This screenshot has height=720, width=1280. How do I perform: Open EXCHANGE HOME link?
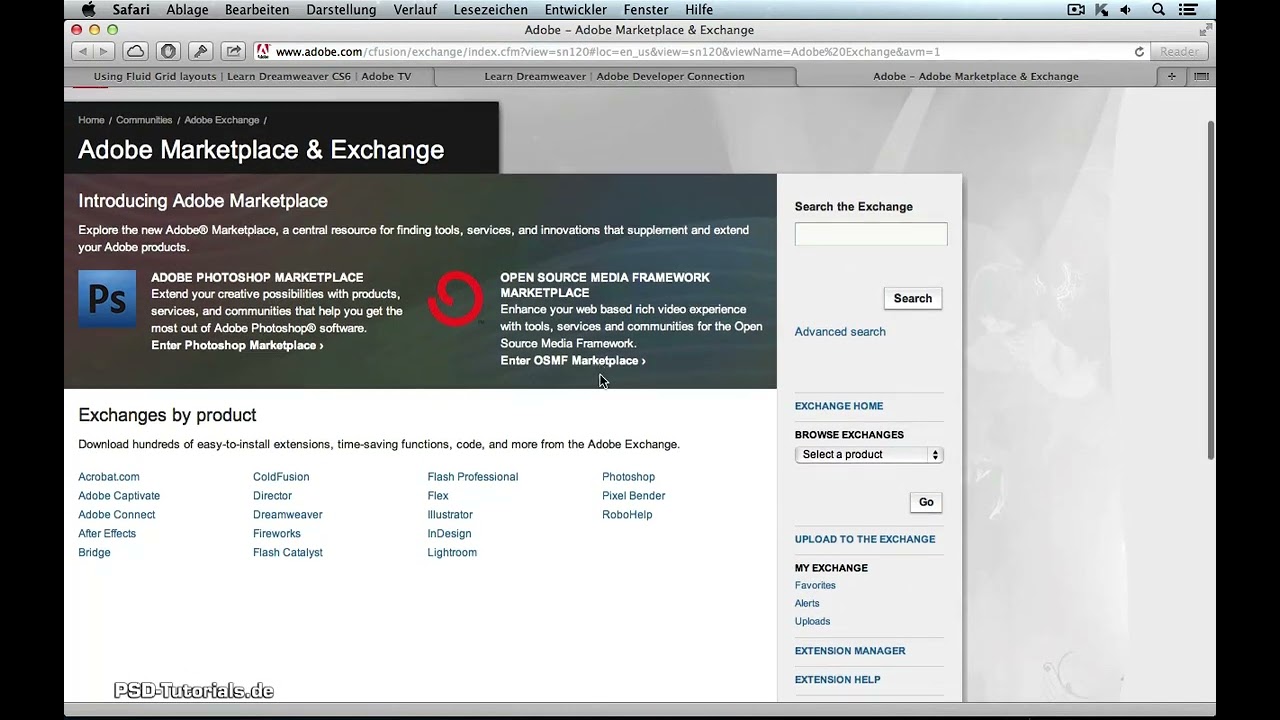click(839, 406)
